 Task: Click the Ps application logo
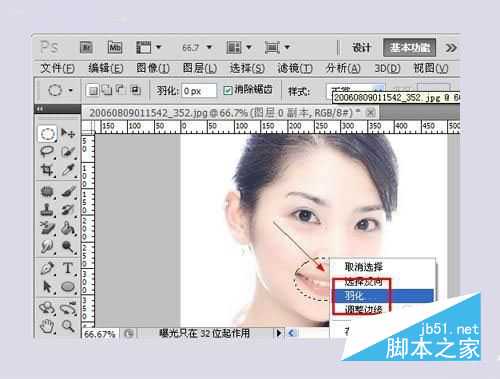[x=49, y=47]
